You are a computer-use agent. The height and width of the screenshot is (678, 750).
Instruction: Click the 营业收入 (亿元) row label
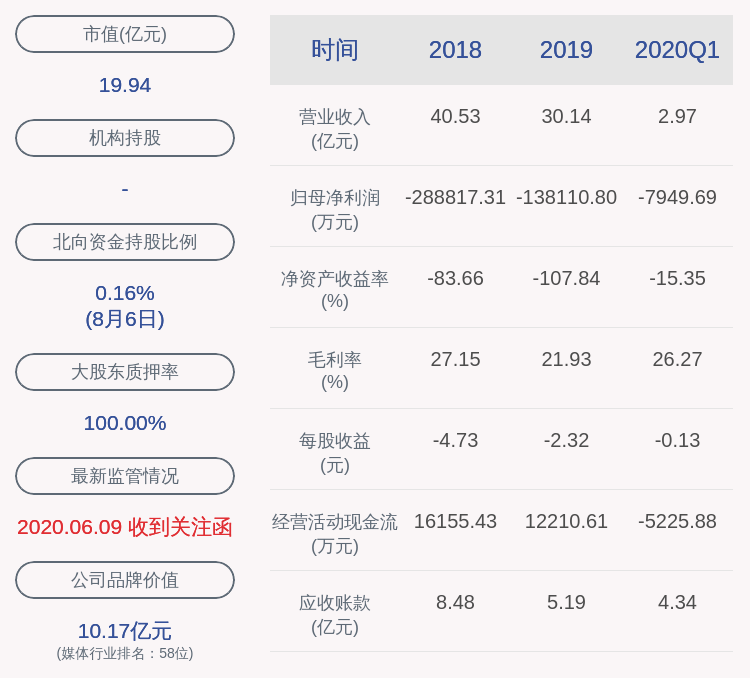click(335, 129)
